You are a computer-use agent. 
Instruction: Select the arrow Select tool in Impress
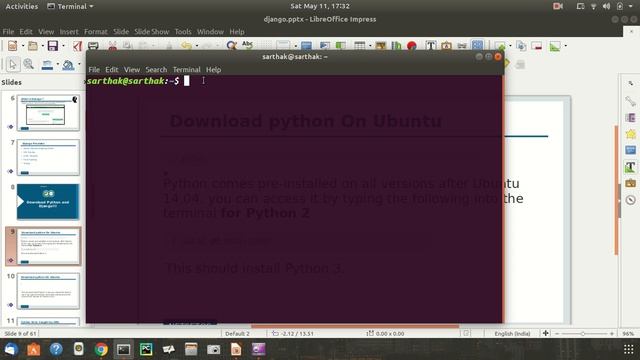click(13, 64)
